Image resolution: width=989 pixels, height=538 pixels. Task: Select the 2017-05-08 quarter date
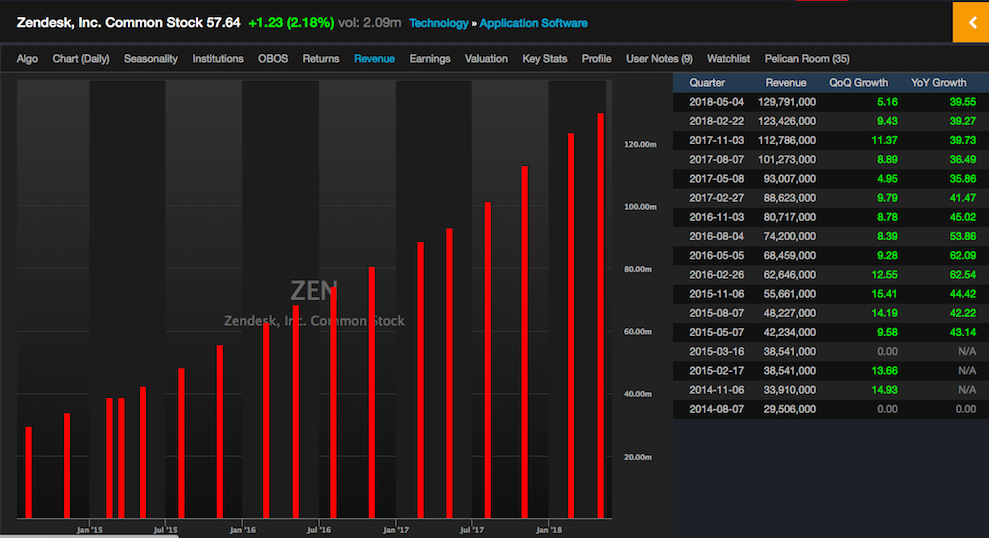717,178
